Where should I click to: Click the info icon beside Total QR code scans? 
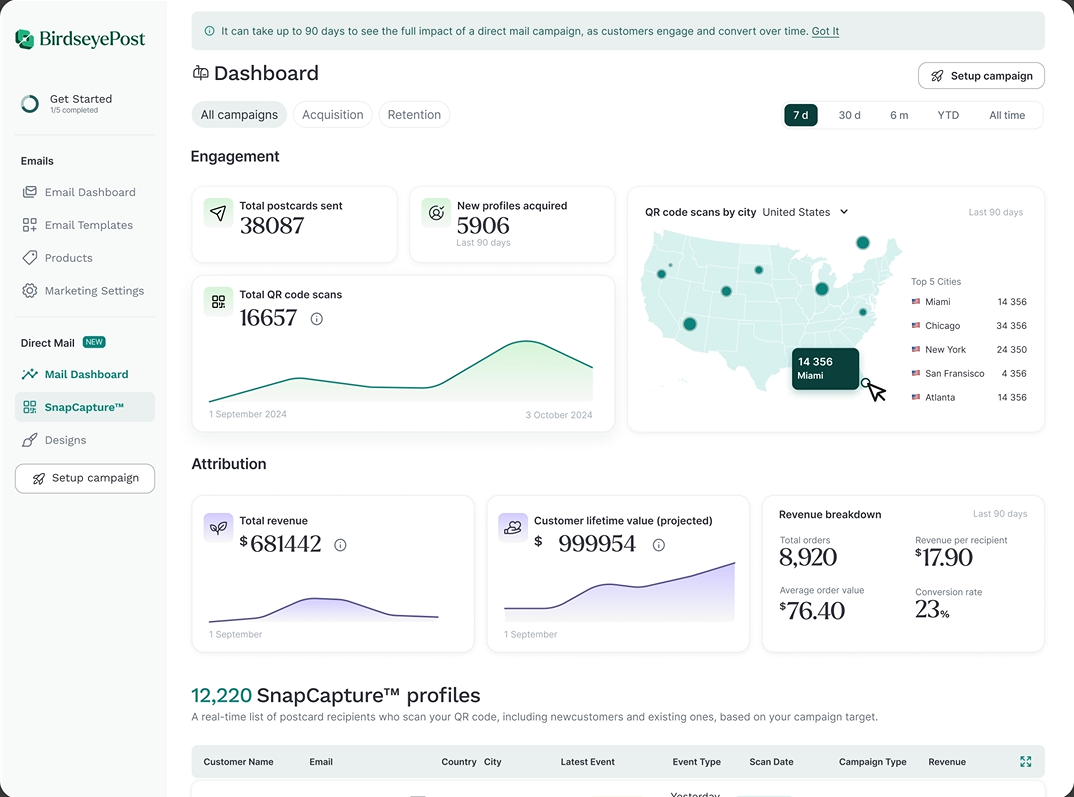point(317,319)
